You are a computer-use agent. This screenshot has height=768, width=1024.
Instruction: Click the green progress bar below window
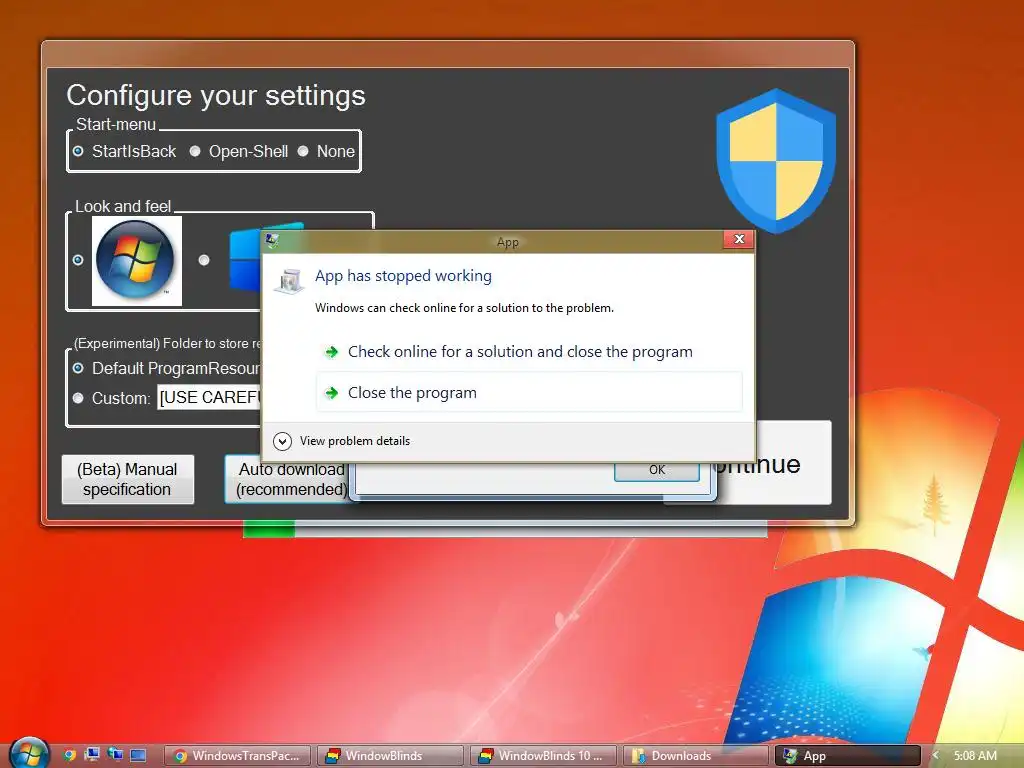tap(269, 529)
